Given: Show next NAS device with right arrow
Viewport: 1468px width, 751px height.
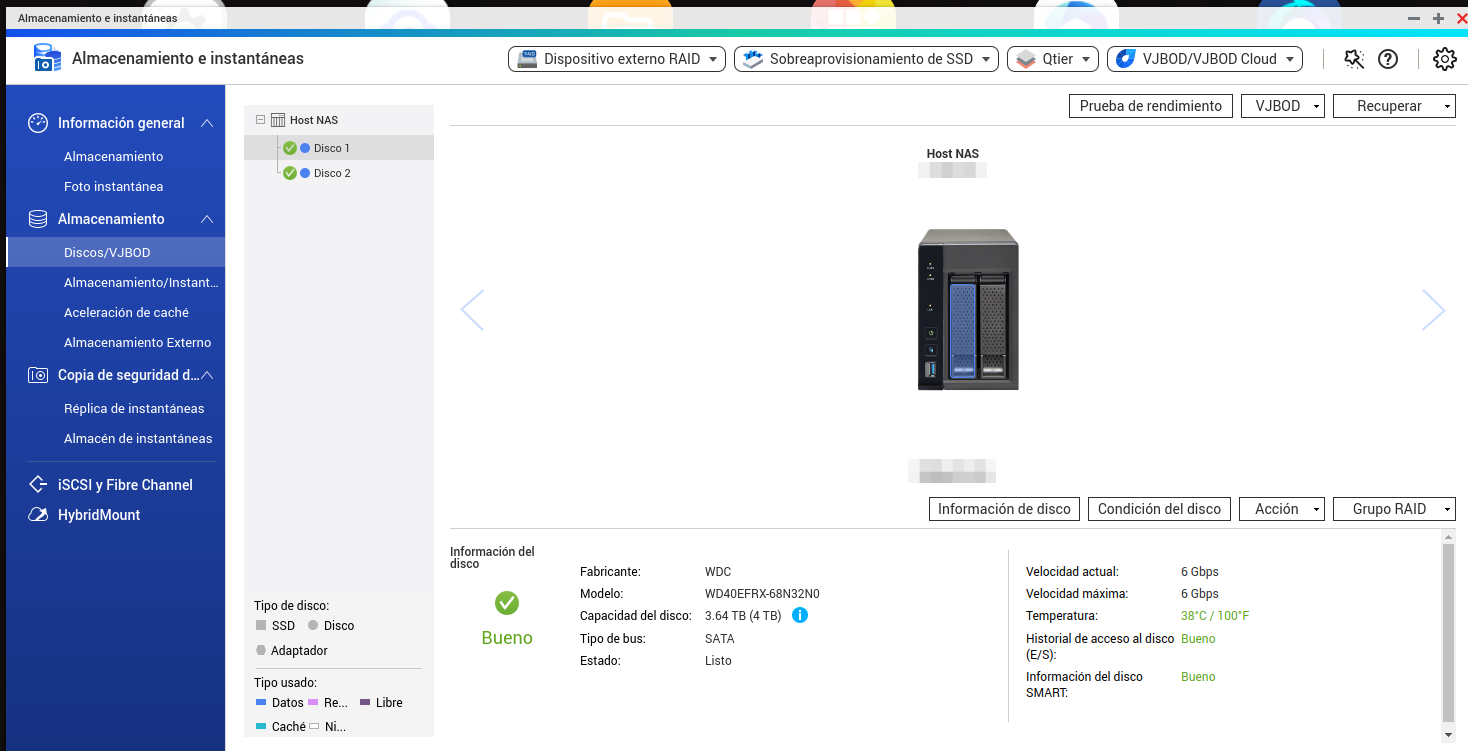Looking at the screenshot, I should point(1433,310).
